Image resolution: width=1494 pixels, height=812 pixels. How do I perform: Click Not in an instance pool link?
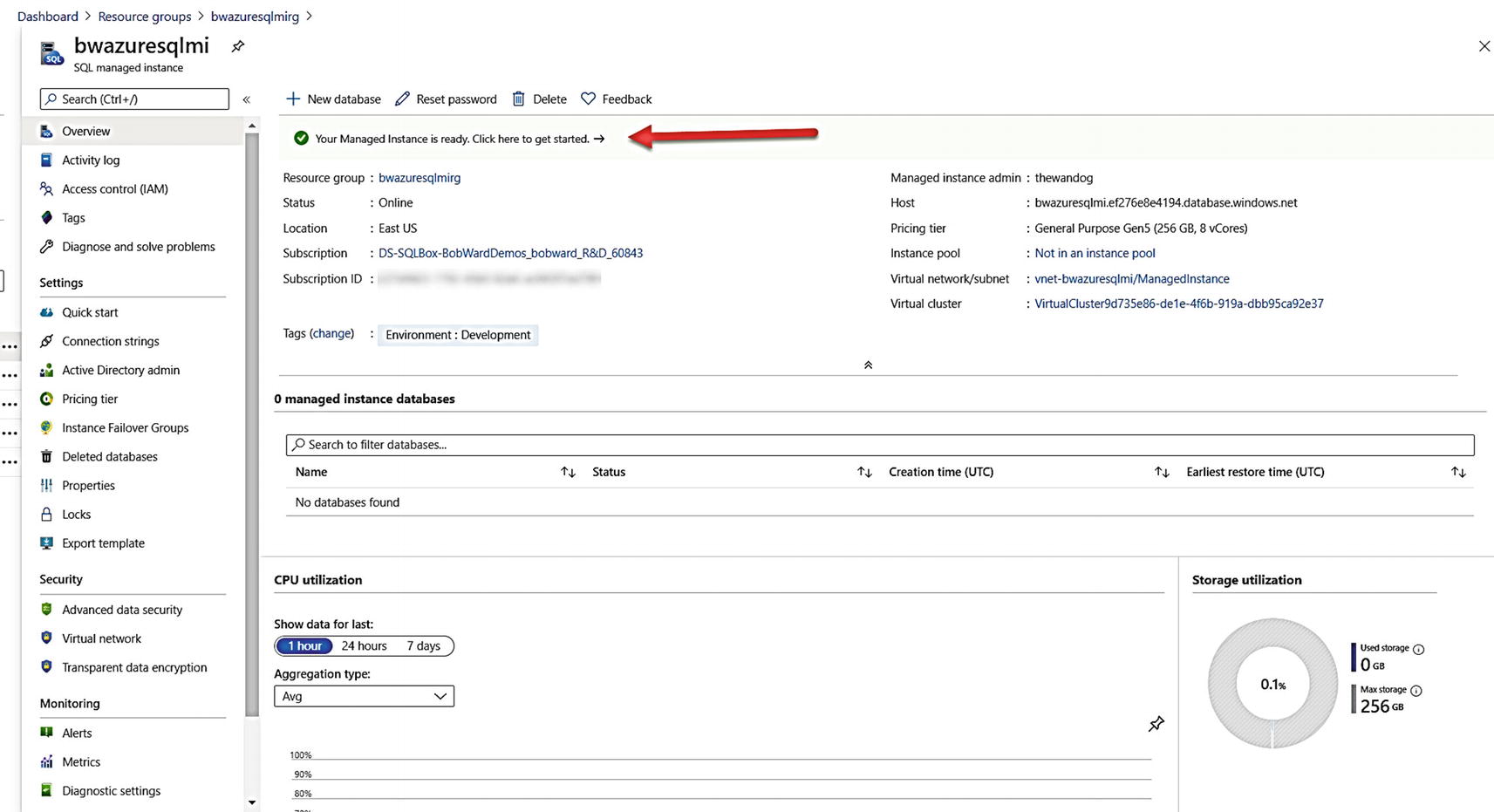click(1095, 253)
